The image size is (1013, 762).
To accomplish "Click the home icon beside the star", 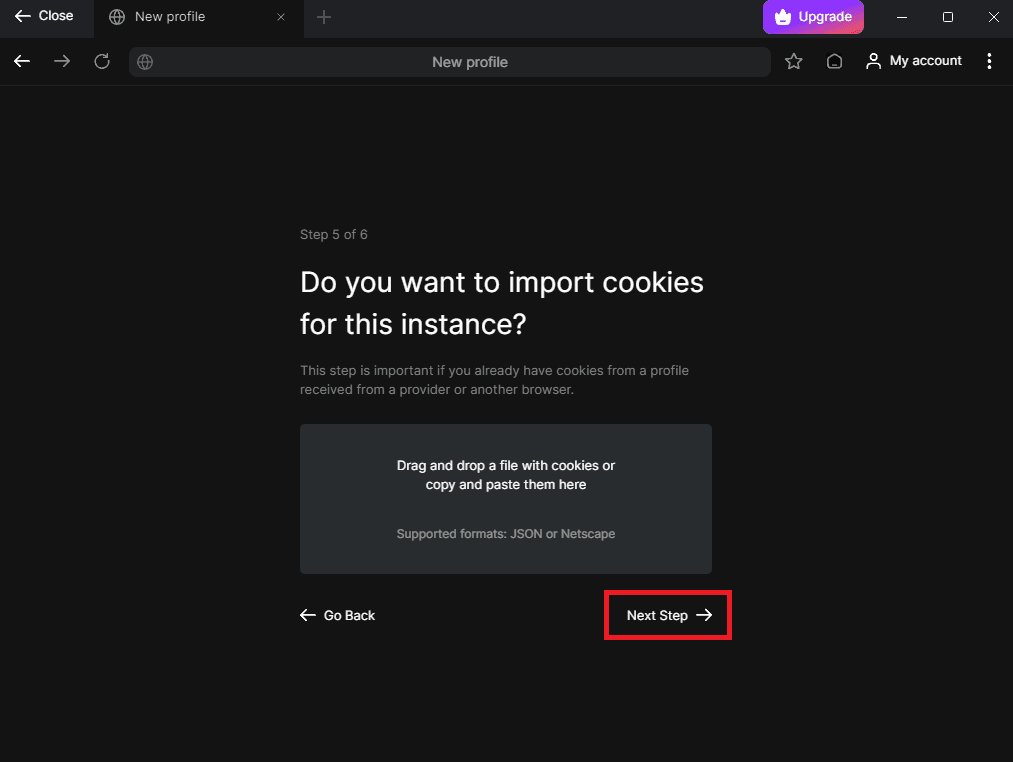I will point(834,61).
